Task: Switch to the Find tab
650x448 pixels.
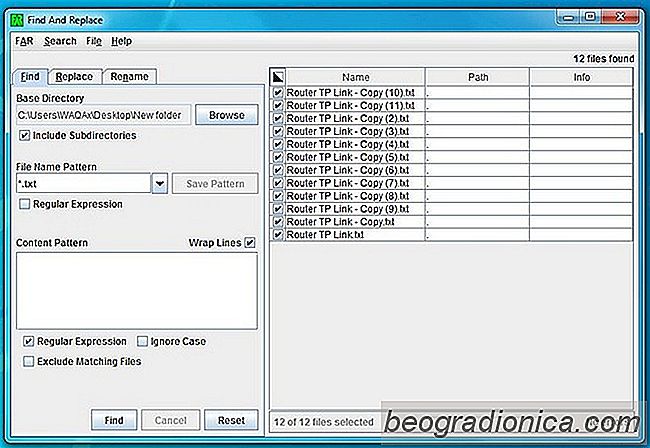Action: (30, 77)
